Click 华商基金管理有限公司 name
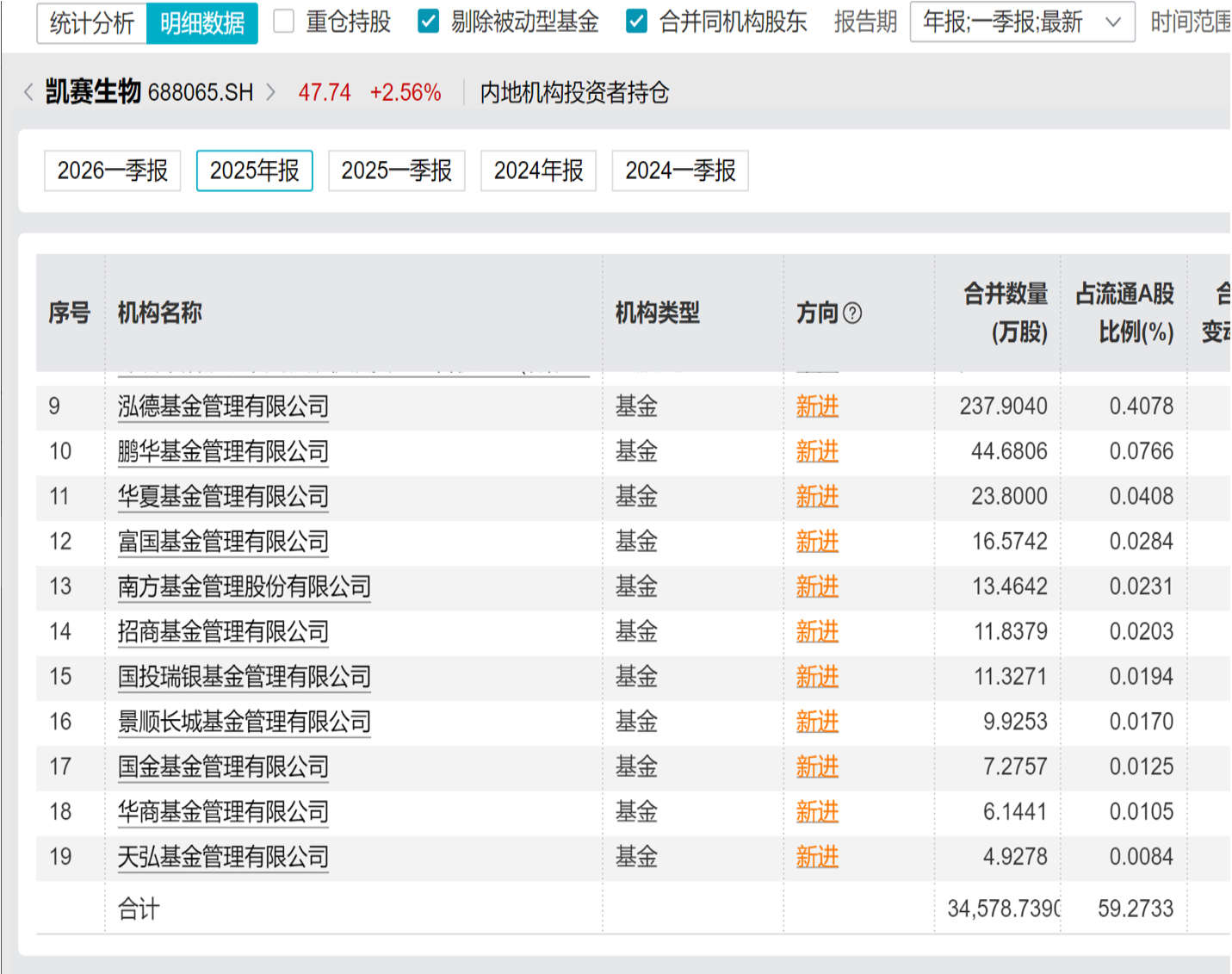Viewport: 1232px width, 974px height. [224, 812]
